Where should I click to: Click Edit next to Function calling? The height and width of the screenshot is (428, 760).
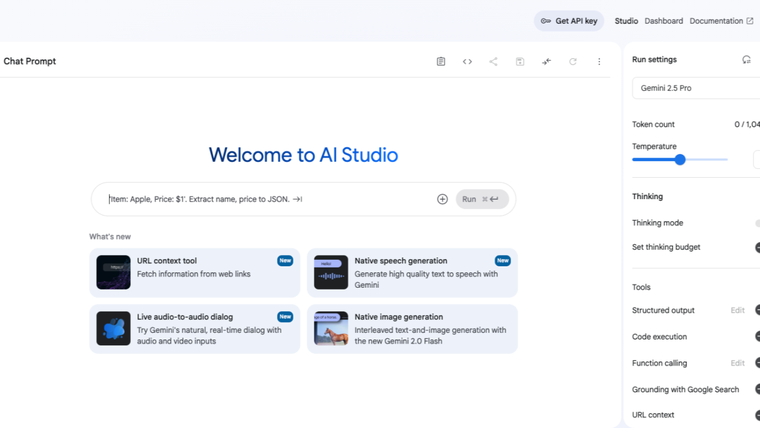pos(737,363)
